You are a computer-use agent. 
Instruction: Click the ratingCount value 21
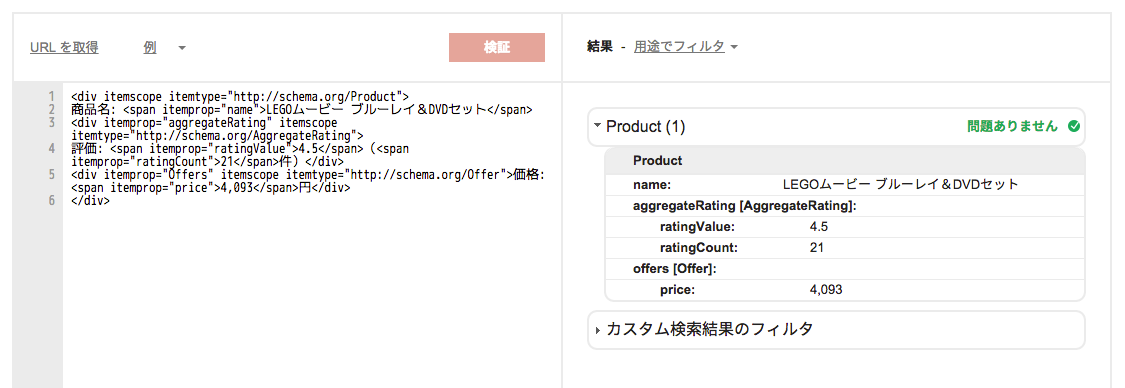[x=816, y=248]
